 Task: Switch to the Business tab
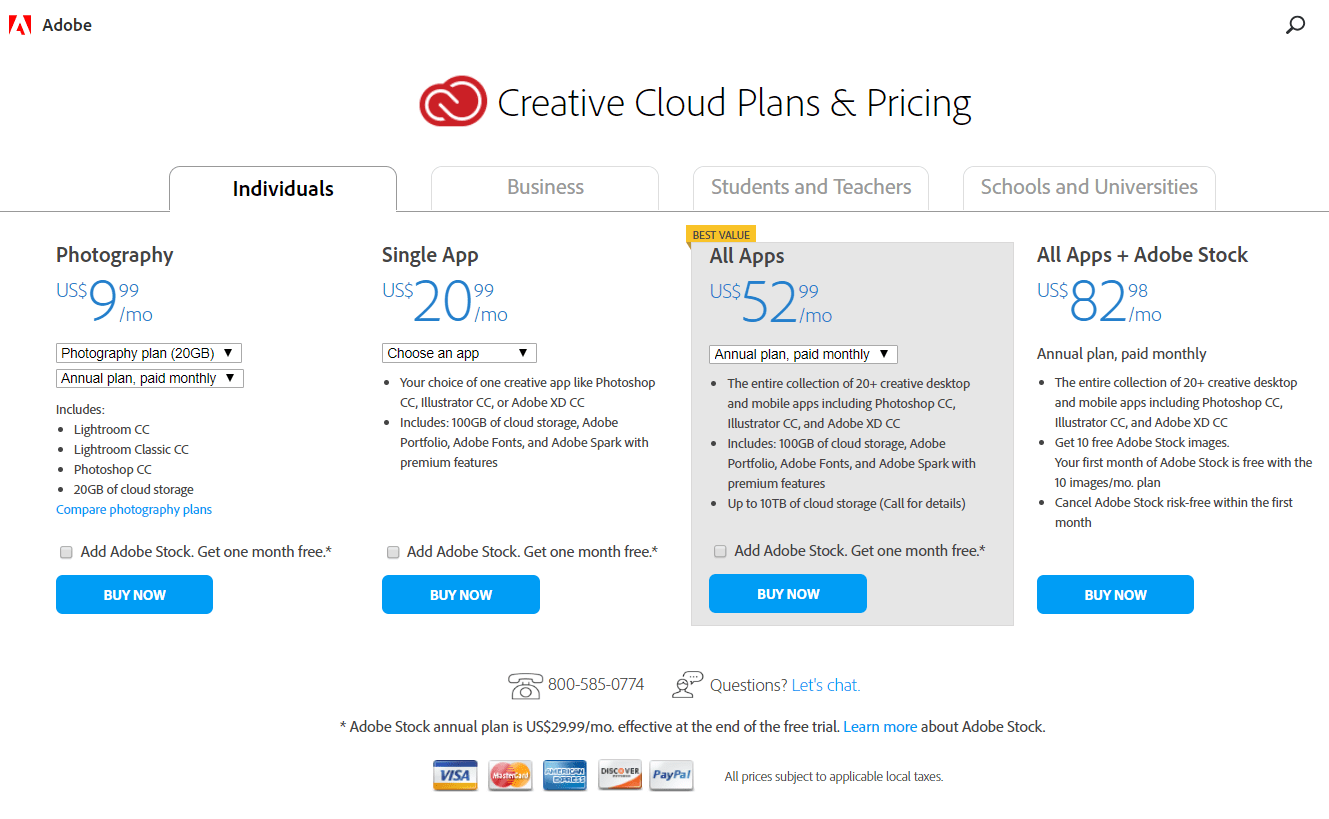(x=545, y=187)
